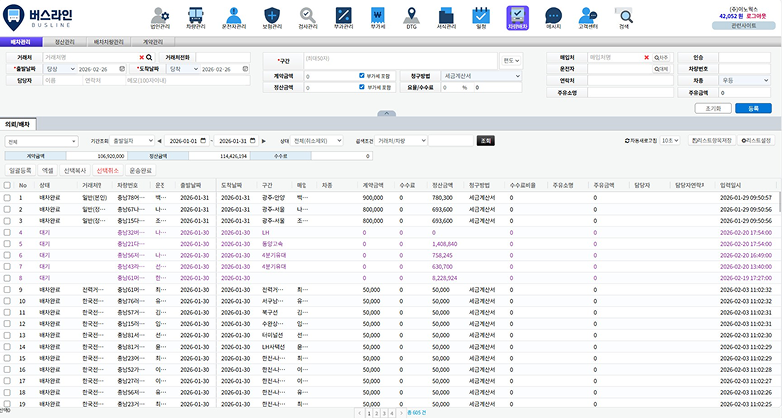Toggle 부가세 포함 checkbox for 정산금액
This screenshot has height=418, width=782.
coord(362,87)
